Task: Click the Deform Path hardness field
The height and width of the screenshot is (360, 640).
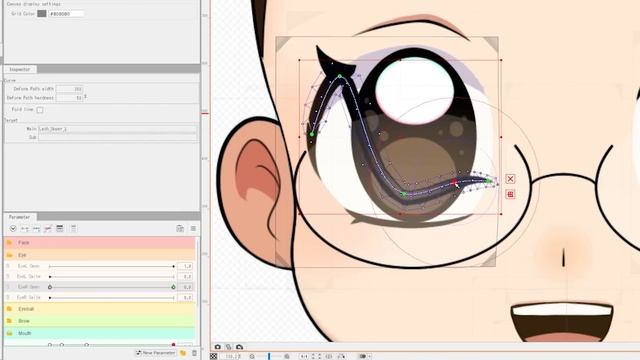Action: (x=69, y=98)
